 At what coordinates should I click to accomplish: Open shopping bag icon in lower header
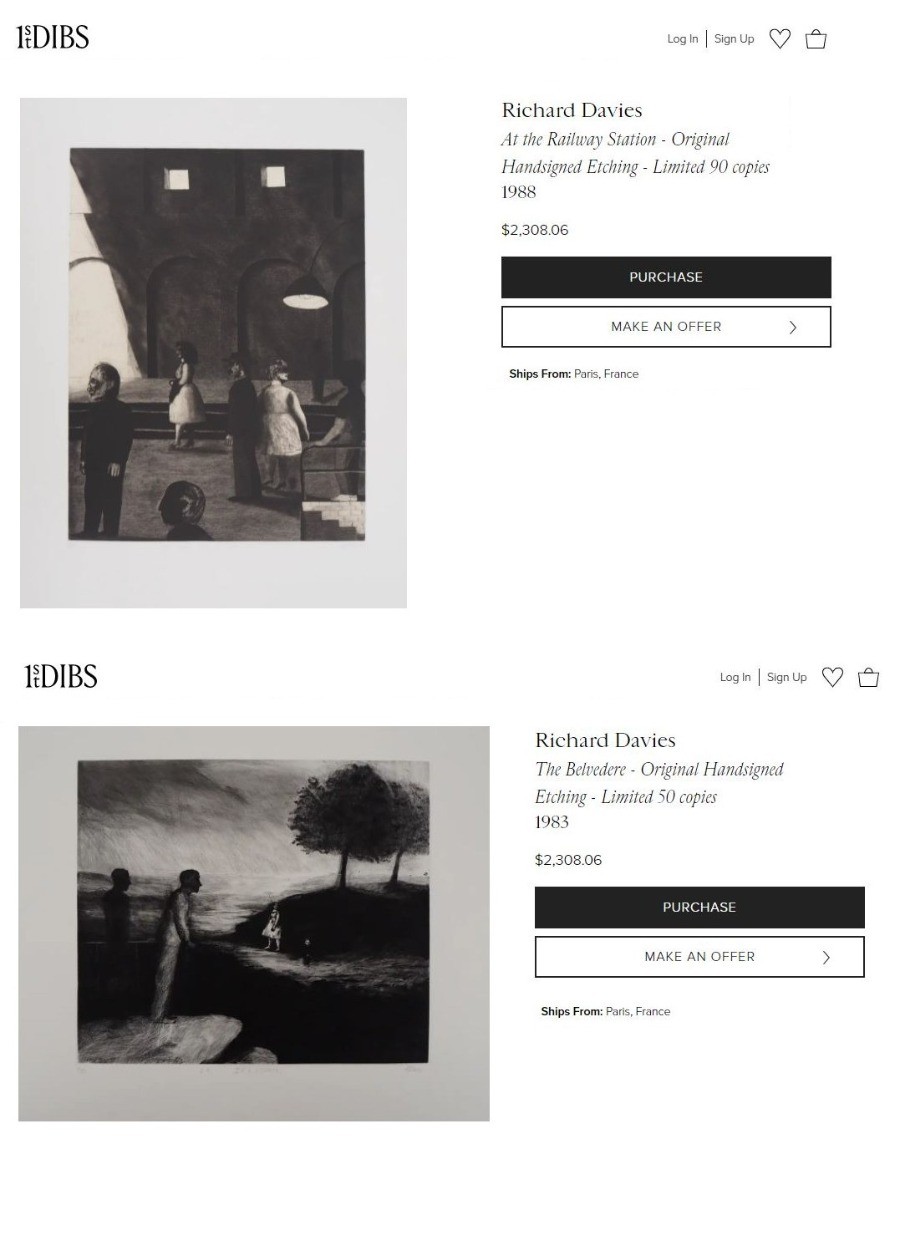tap(869, 677)
